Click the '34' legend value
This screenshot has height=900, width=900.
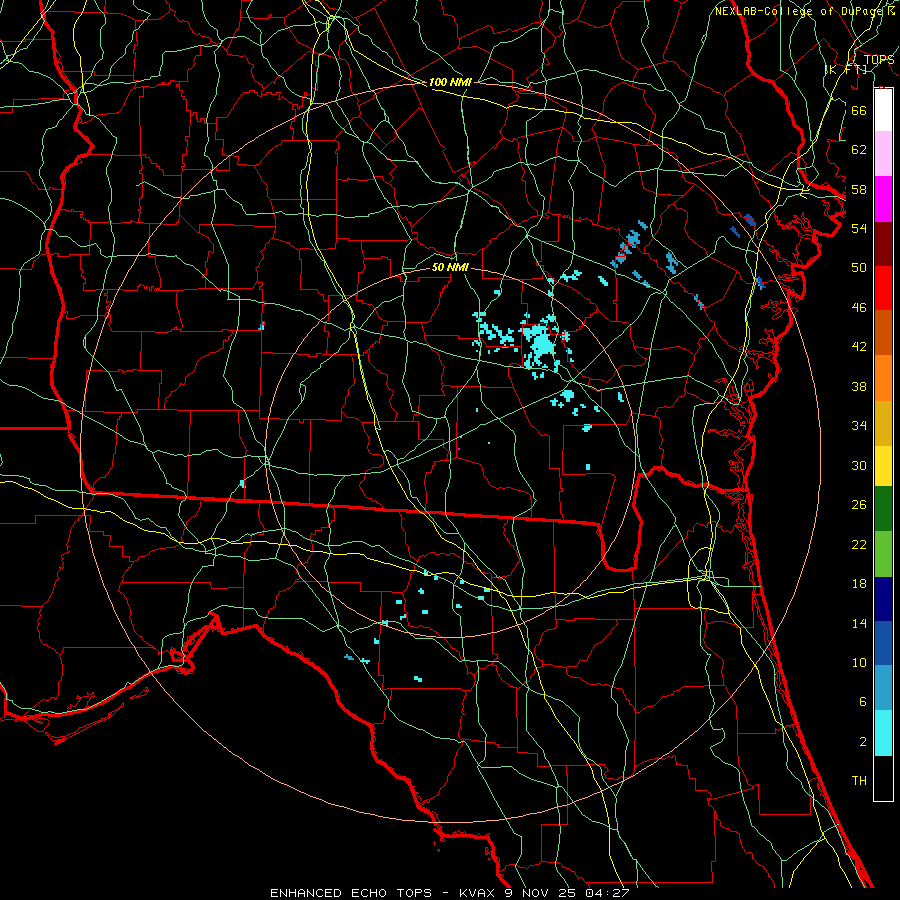[859, 426]
